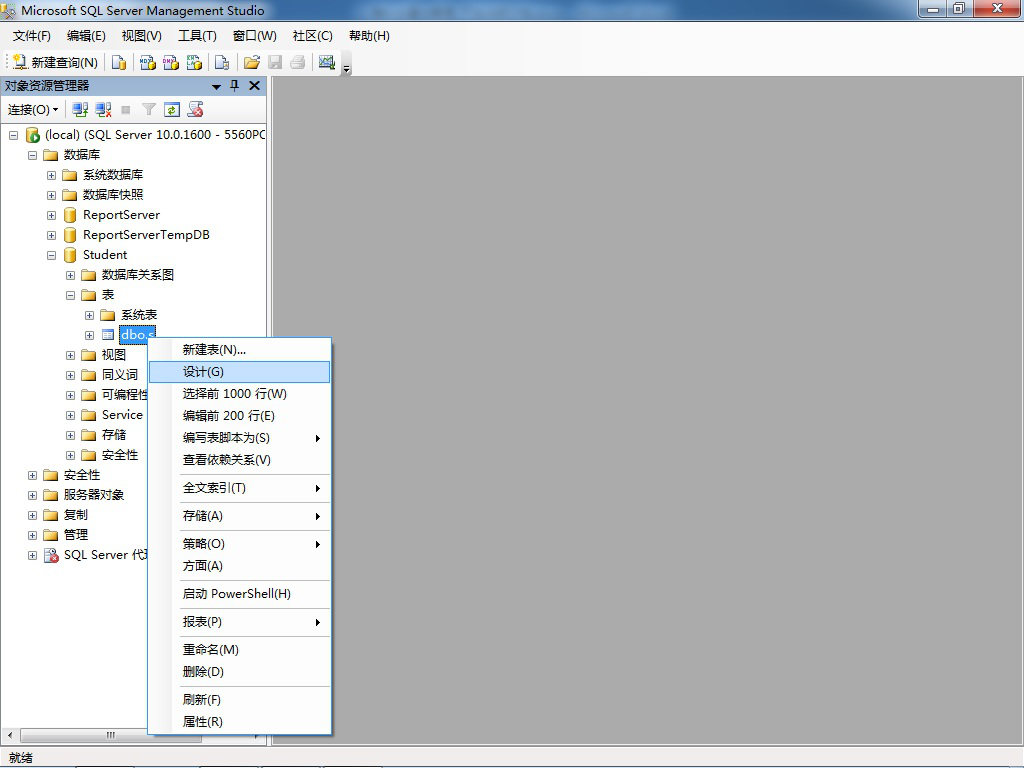
Task: Click the Connect Object Explorer icon
Action: (80, 110)
